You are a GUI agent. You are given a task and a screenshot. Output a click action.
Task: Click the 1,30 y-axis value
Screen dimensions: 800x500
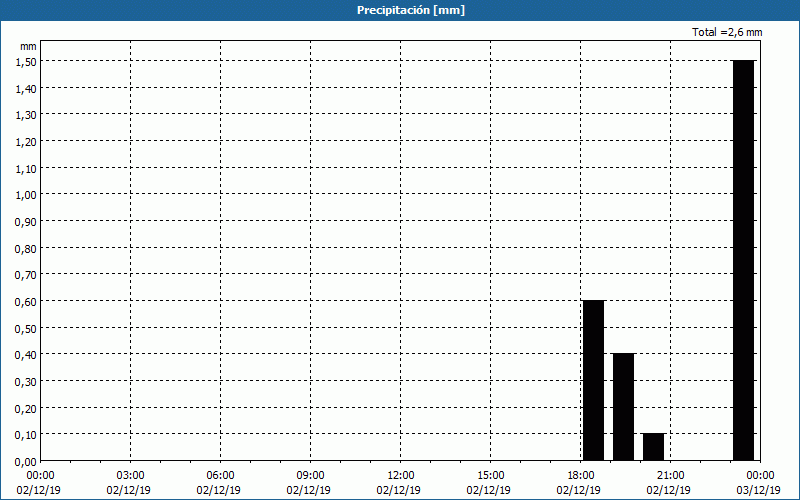click(26, 114)
